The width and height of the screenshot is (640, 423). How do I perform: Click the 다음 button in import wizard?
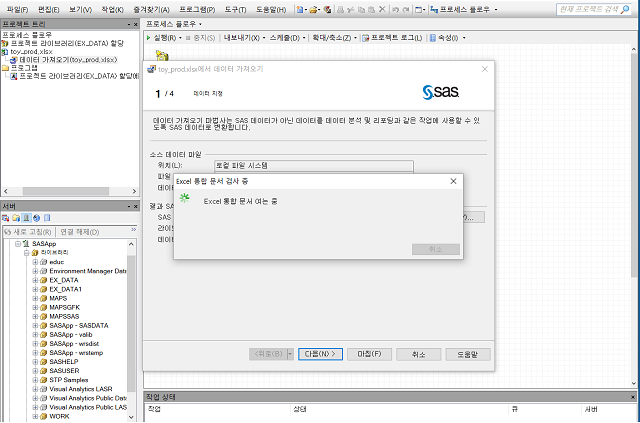click(320, 354)
